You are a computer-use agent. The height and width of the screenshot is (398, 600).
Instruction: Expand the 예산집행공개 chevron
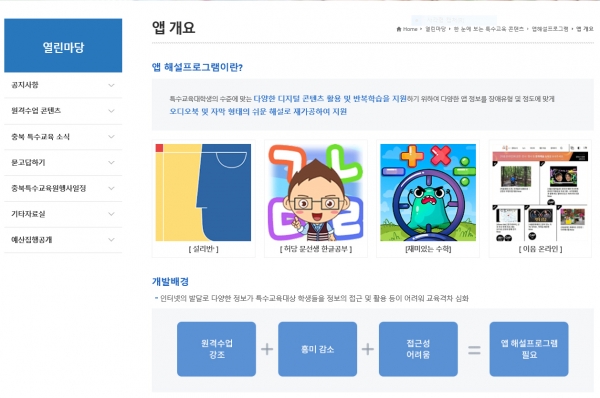coord(111,240)
